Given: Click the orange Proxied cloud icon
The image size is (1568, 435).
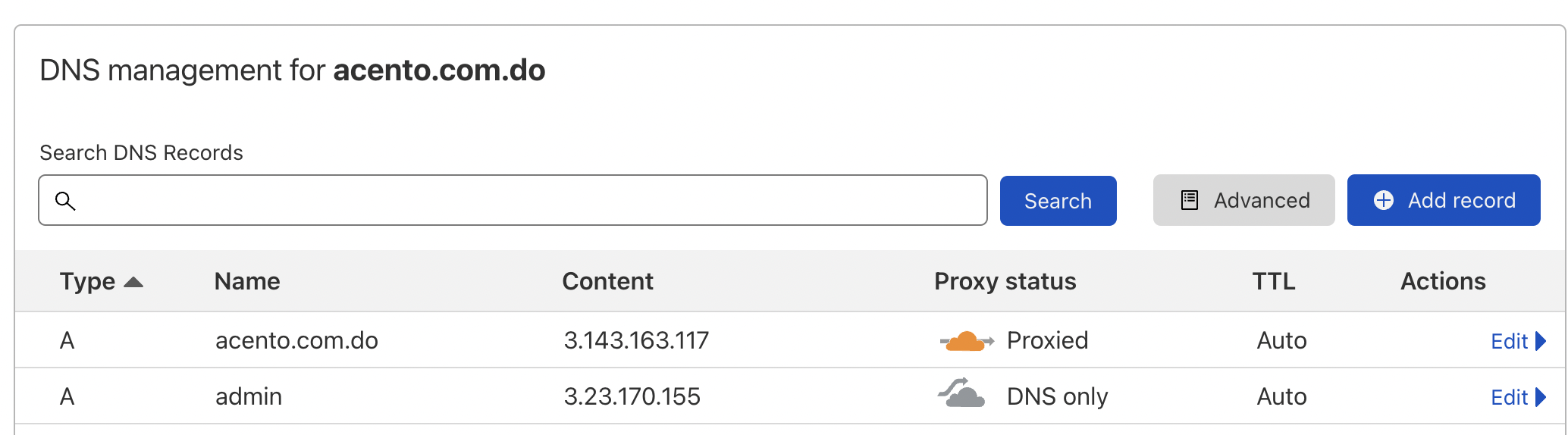Looking at the screenshot, I should click(x=966, y=341).
